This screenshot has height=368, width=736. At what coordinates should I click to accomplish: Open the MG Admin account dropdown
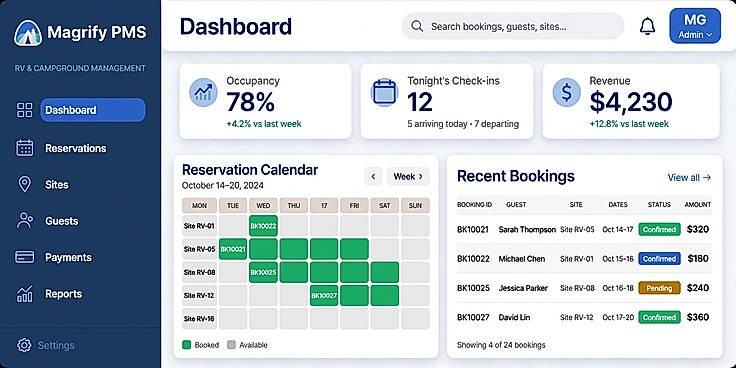(695, 26)
